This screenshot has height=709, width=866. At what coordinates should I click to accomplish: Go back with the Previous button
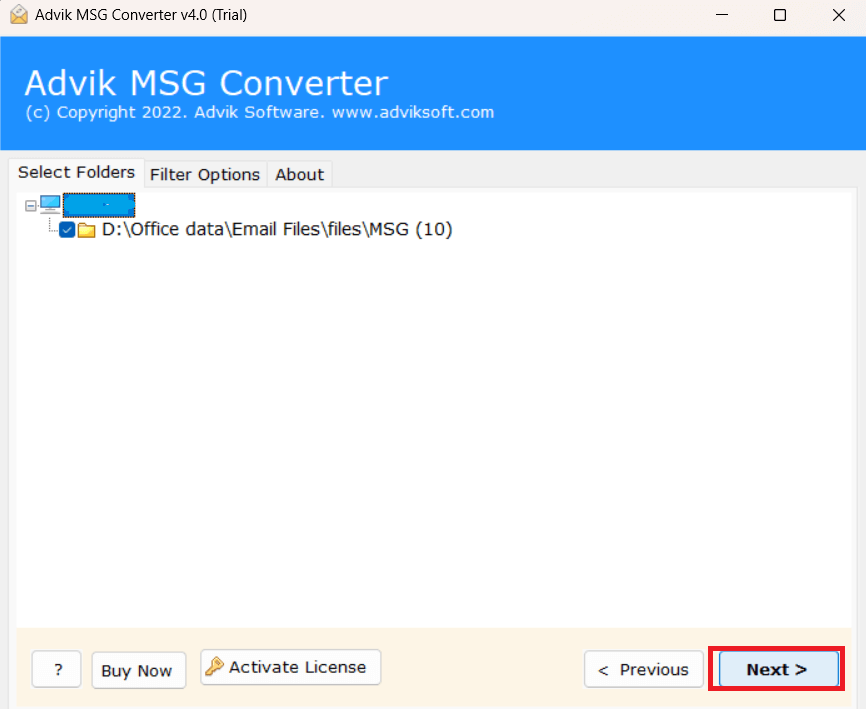pos(643,669)
